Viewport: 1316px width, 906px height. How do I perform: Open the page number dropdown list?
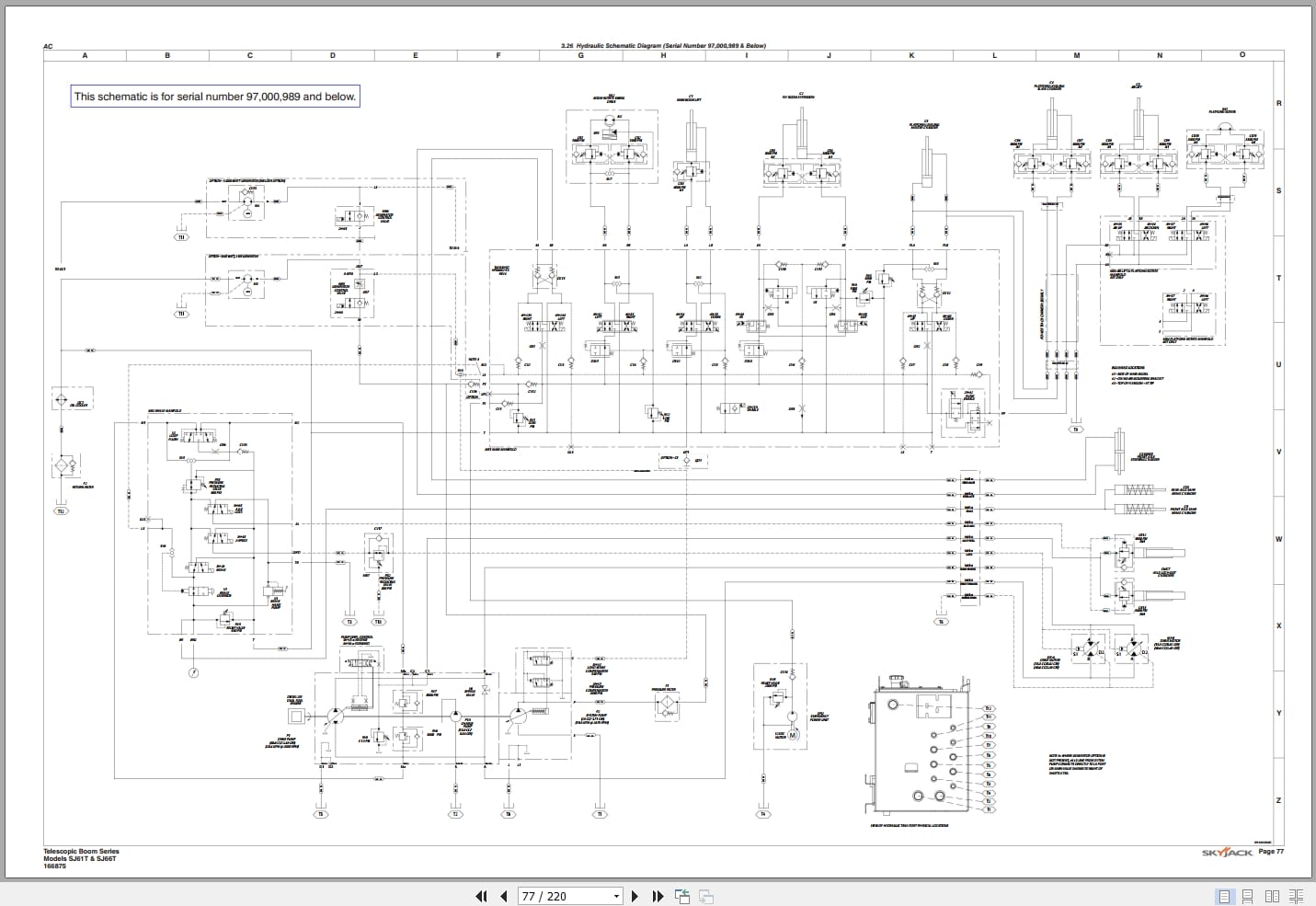coord(616,896)
